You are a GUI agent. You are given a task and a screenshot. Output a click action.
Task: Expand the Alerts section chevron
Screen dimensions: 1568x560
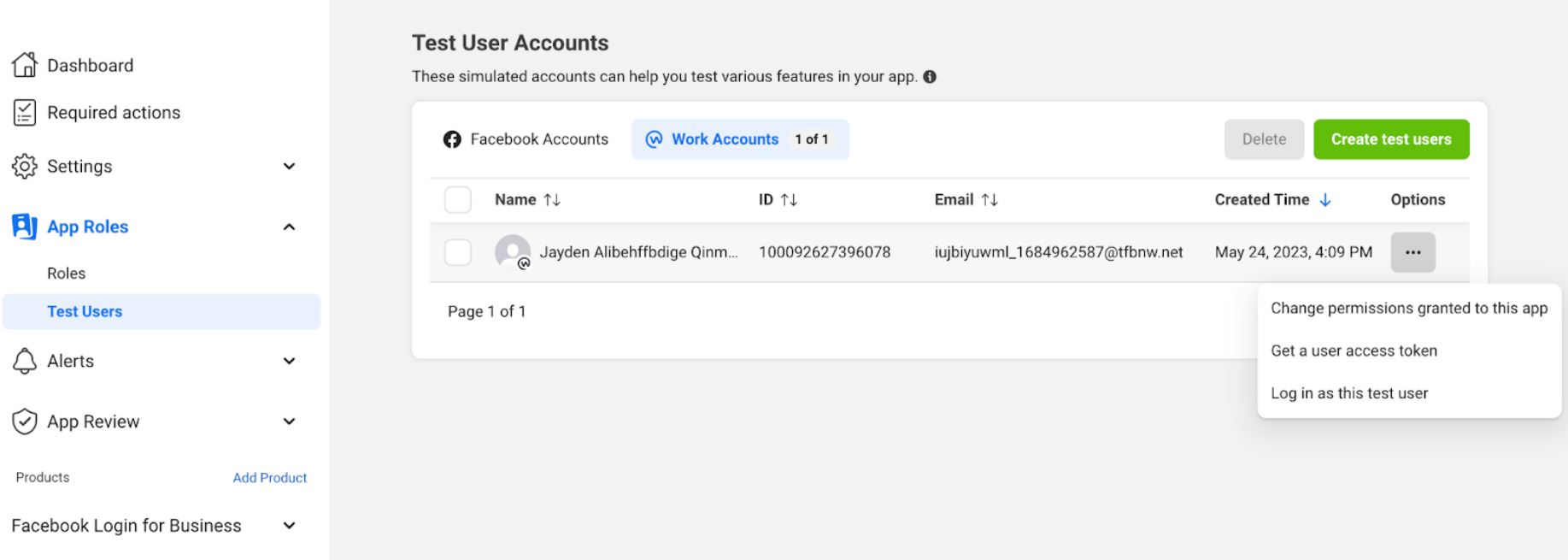tap(290, 361)
